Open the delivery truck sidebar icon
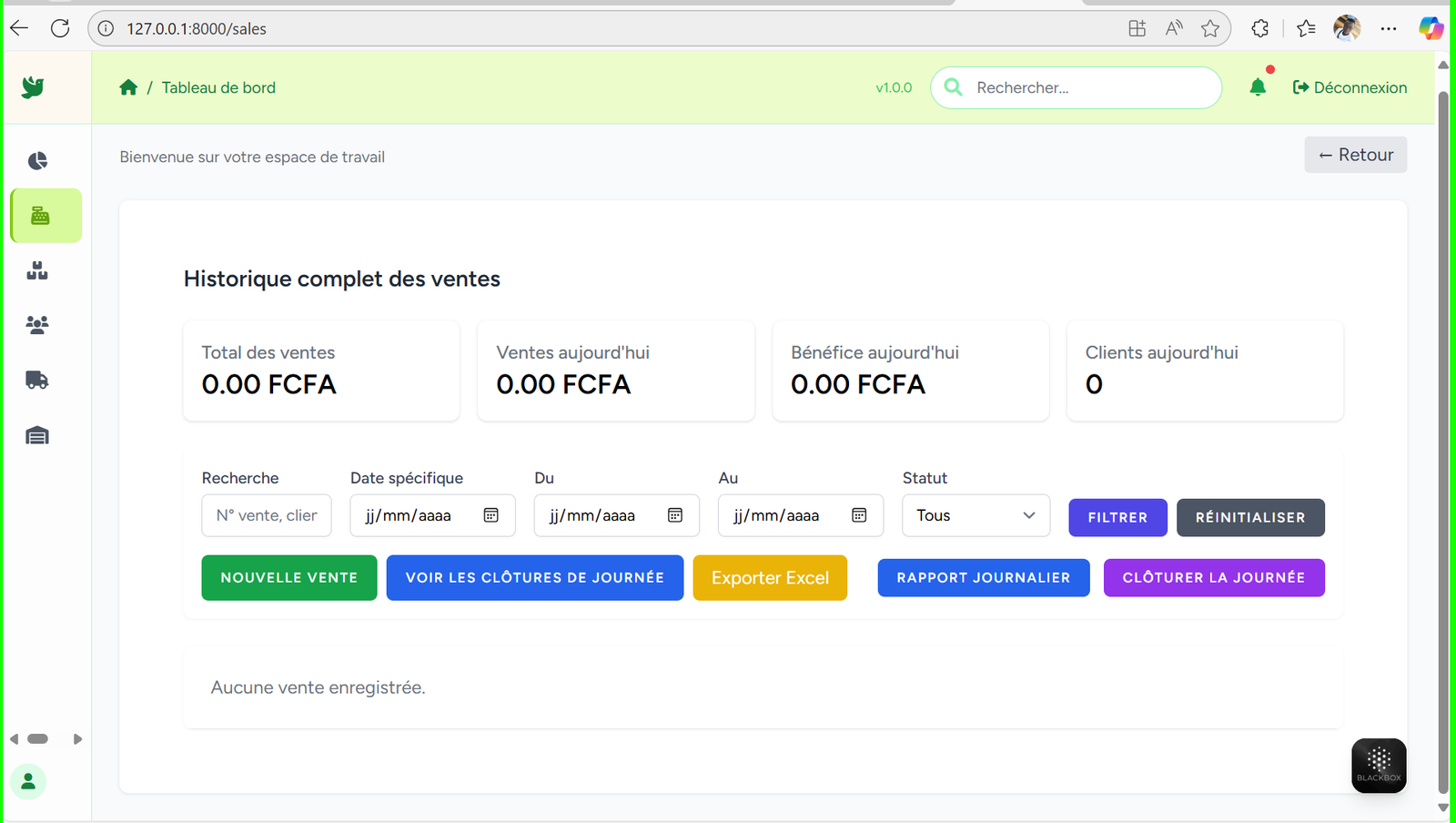The image size is (1456, 823). [x=37, y=381]
